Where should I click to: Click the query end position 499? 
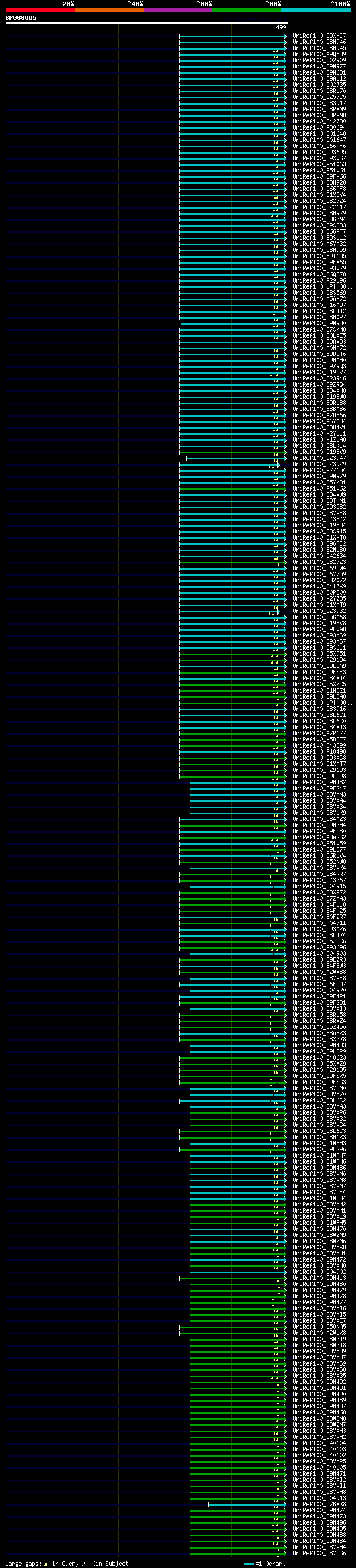pos(281,27)
